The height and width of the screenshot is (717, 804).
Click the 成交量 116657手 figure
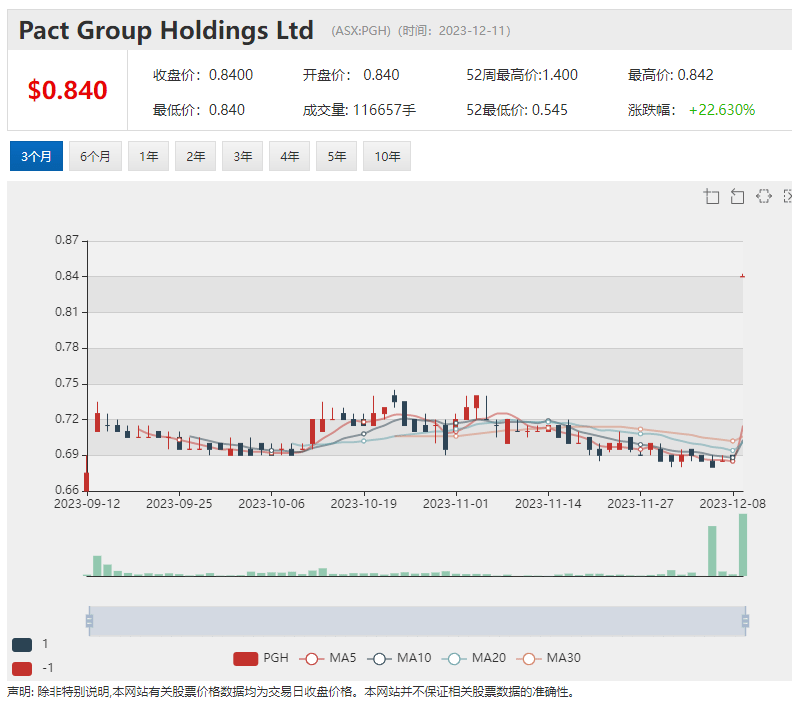(x=385, y=110)
